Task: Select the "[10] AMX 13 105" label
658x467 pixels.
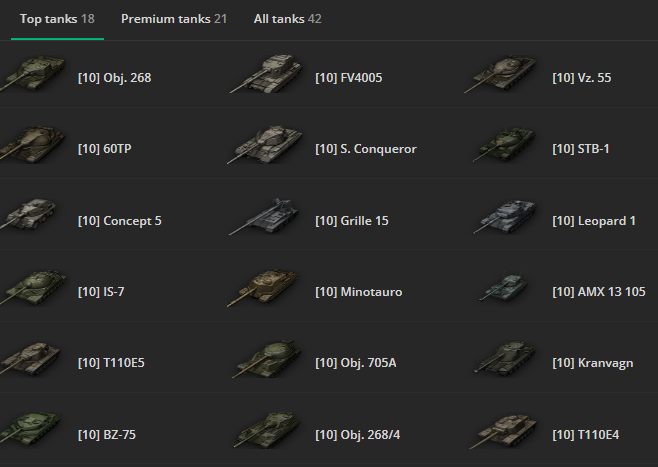Action: click(x=599, y=292)
